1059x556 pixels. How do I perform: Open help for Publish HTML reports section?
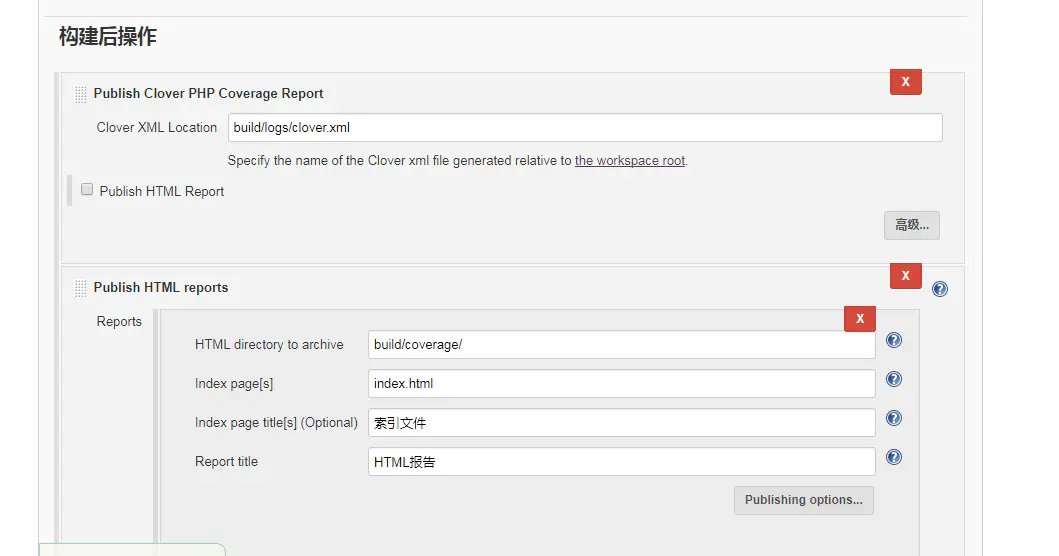tap(939, 289)
